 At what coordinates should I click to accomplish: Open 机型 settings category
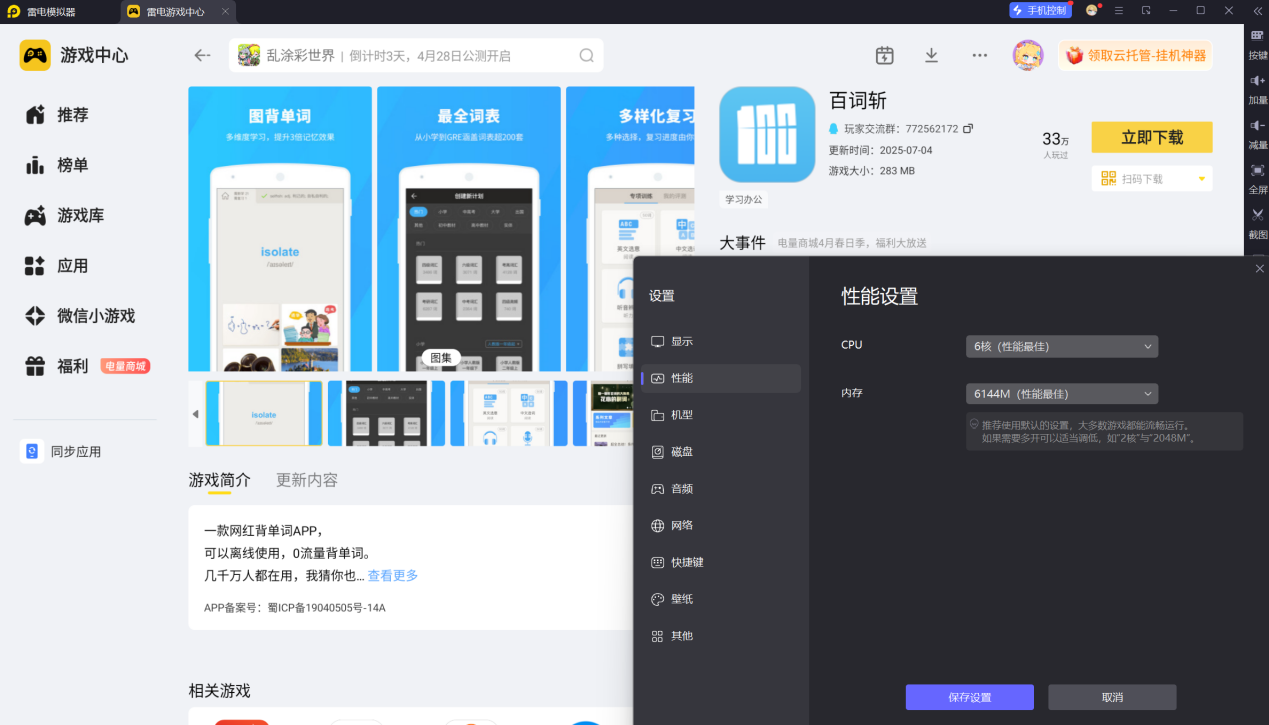720,415
